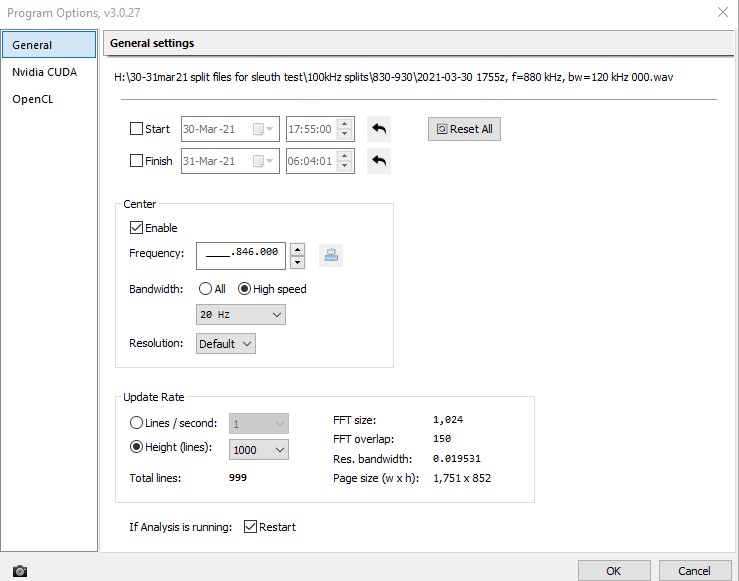Increase Start time with up spinner arrow
This screenshot has height=581, width=739.
click(x=345, y=124)
